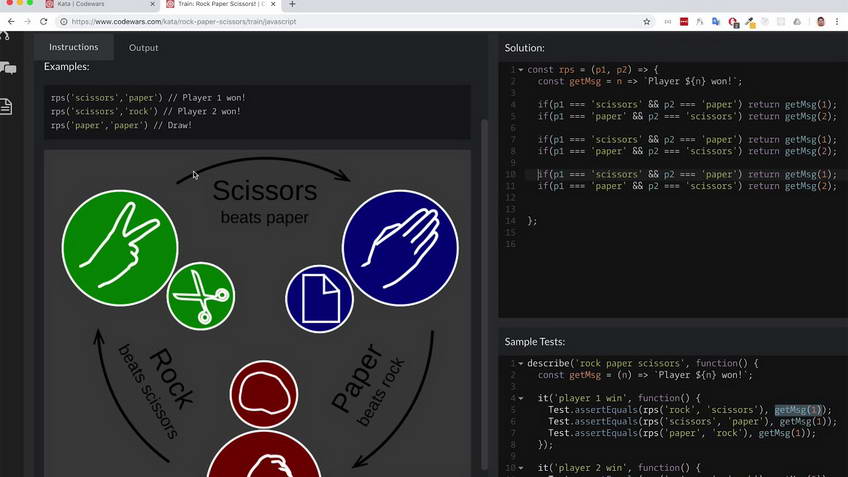Image resolution: width=848 pixels, height=477 pixels.
Task: Click the sidebar fork icon at top
Action: [x=5, y=36]
